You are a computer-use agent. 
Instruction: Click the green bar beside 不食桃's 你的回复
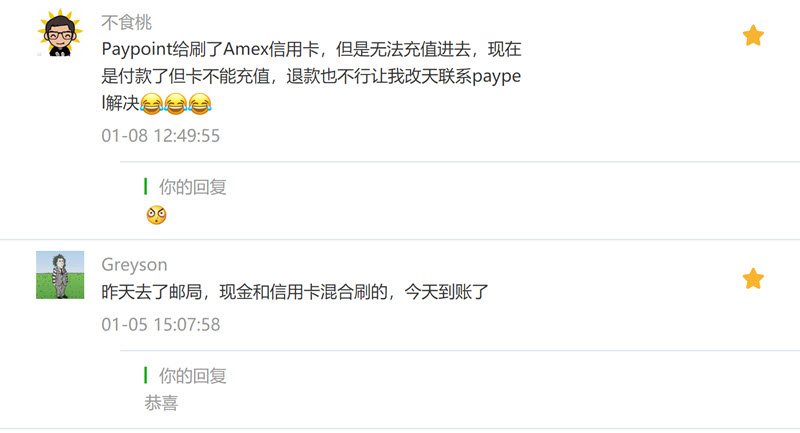pyautogui.click(x=145, y=187)
